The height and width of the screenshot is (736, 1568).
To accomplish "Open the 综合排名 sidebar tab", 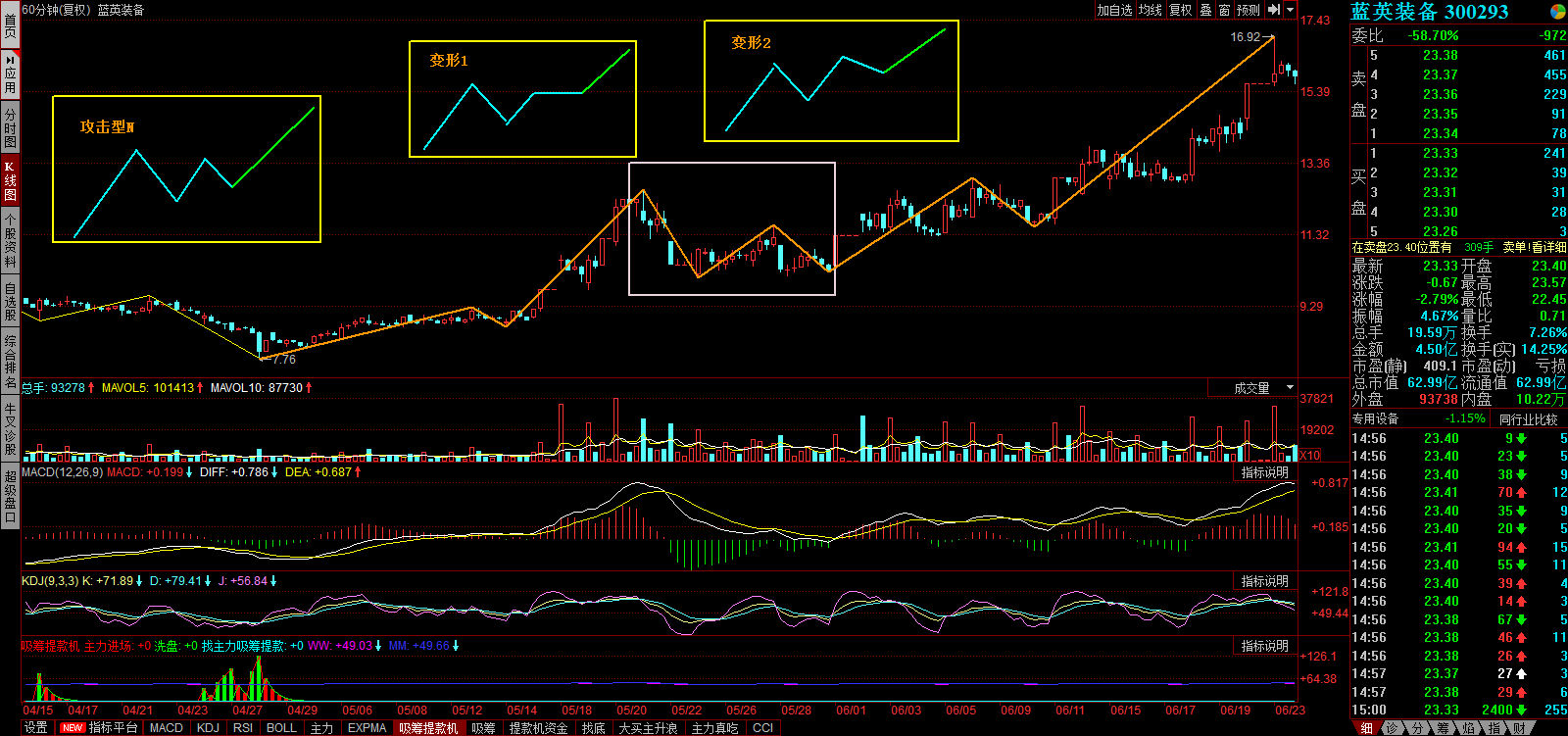I will (10, 362).
